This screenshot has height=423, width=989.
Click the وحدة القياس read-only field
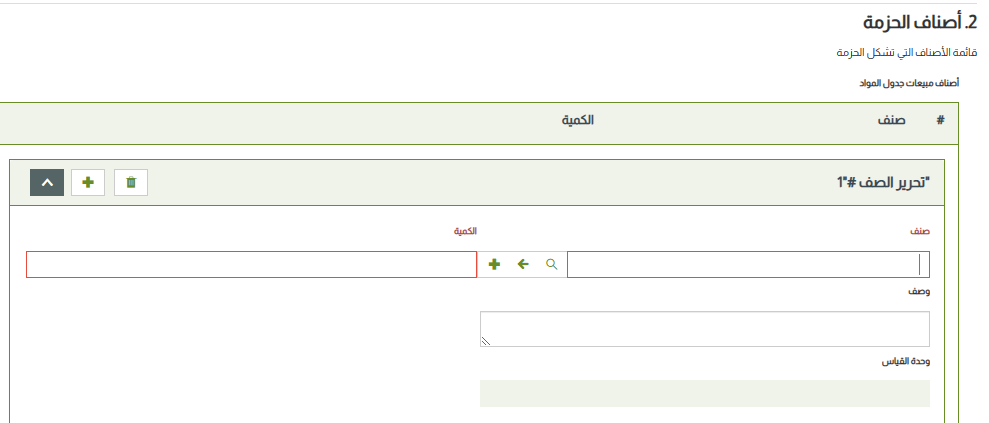point(705,393)
